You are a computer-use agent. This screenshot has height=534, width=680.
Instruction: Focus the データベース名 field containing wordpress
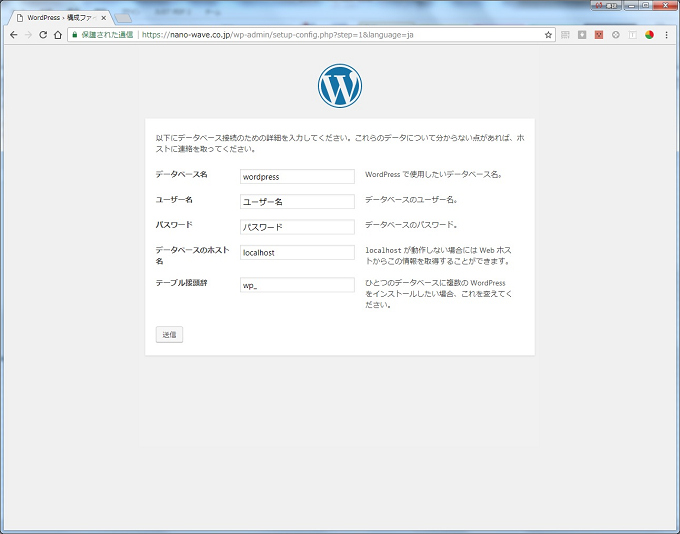click(x=297, y=177)
